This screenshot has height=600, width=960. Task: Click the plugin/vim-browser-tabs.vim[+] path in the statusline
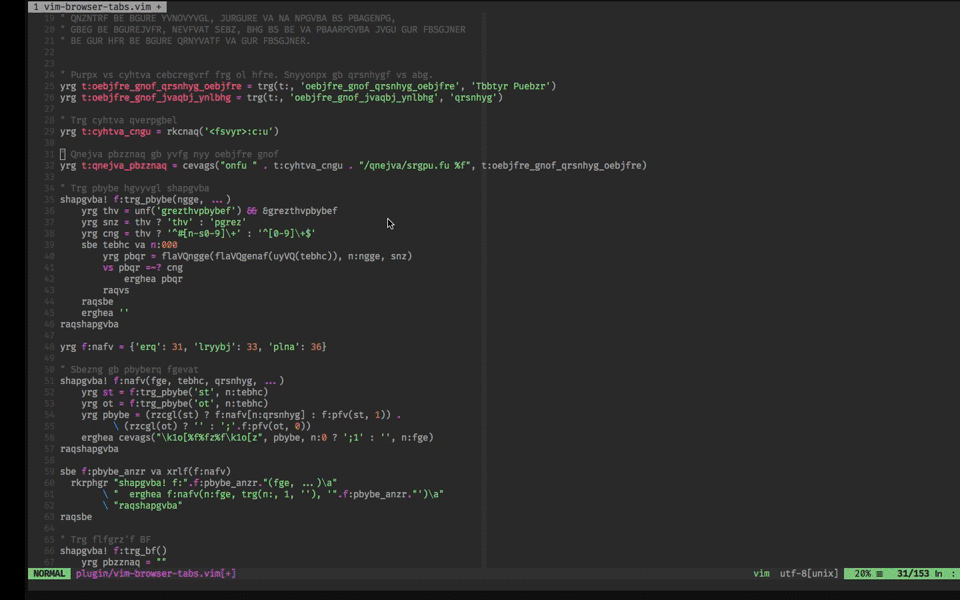coord(156,574)
